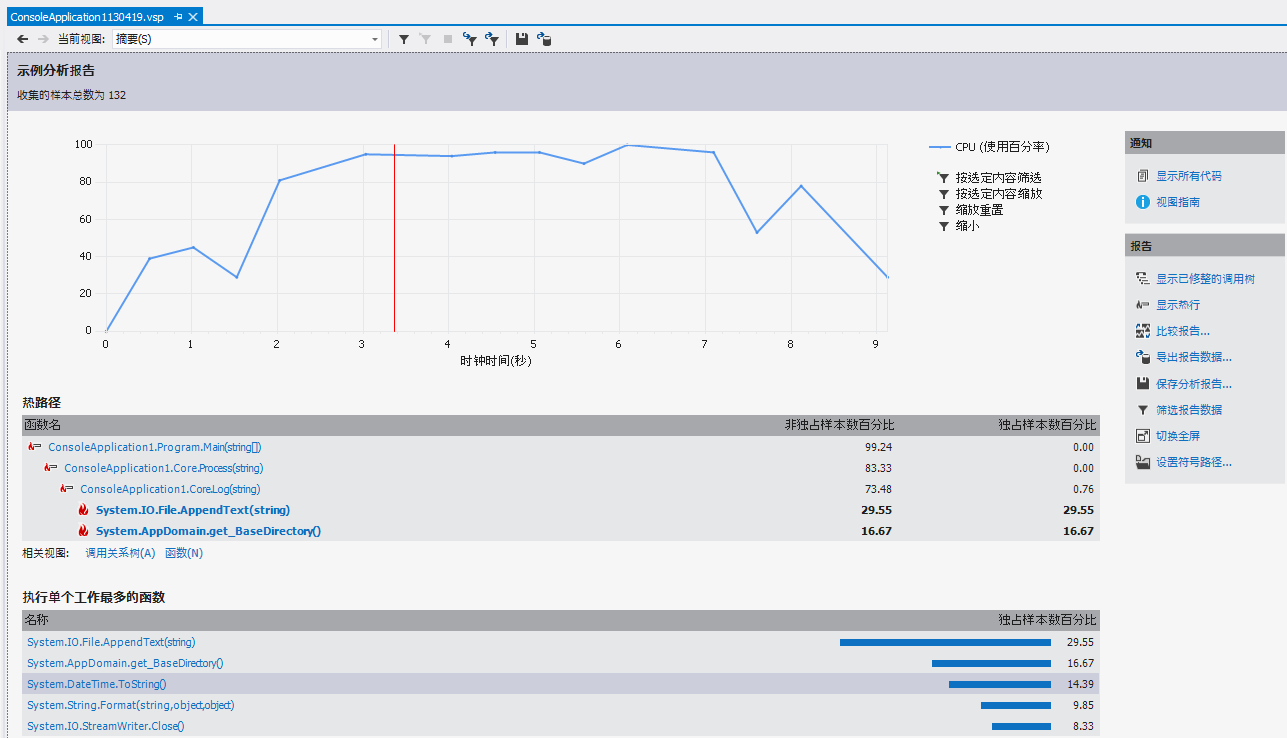Open 显示所有代码 in the 通知 panel

(x=1188, y=176)
